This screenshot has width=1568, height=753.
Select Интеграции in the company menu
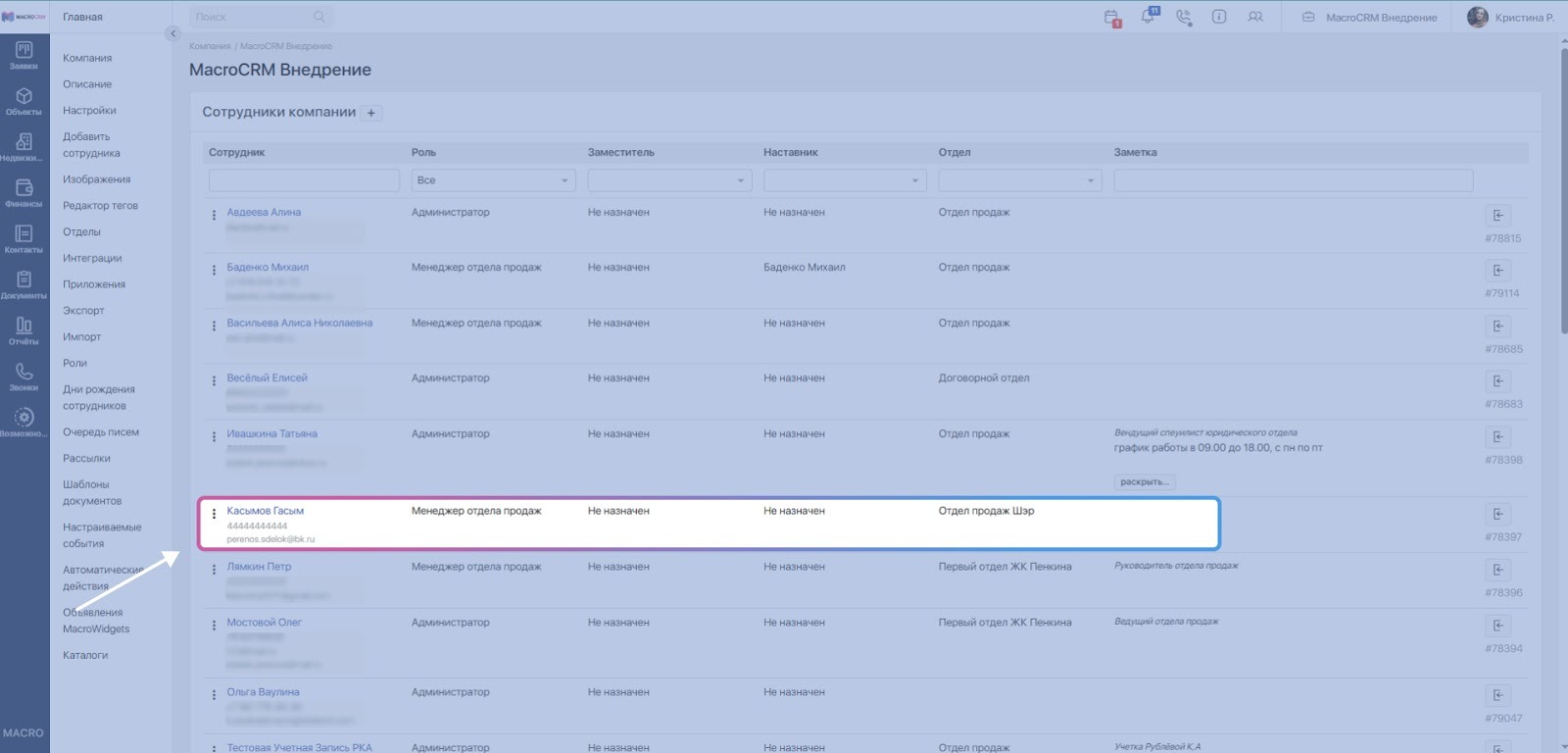92,258
